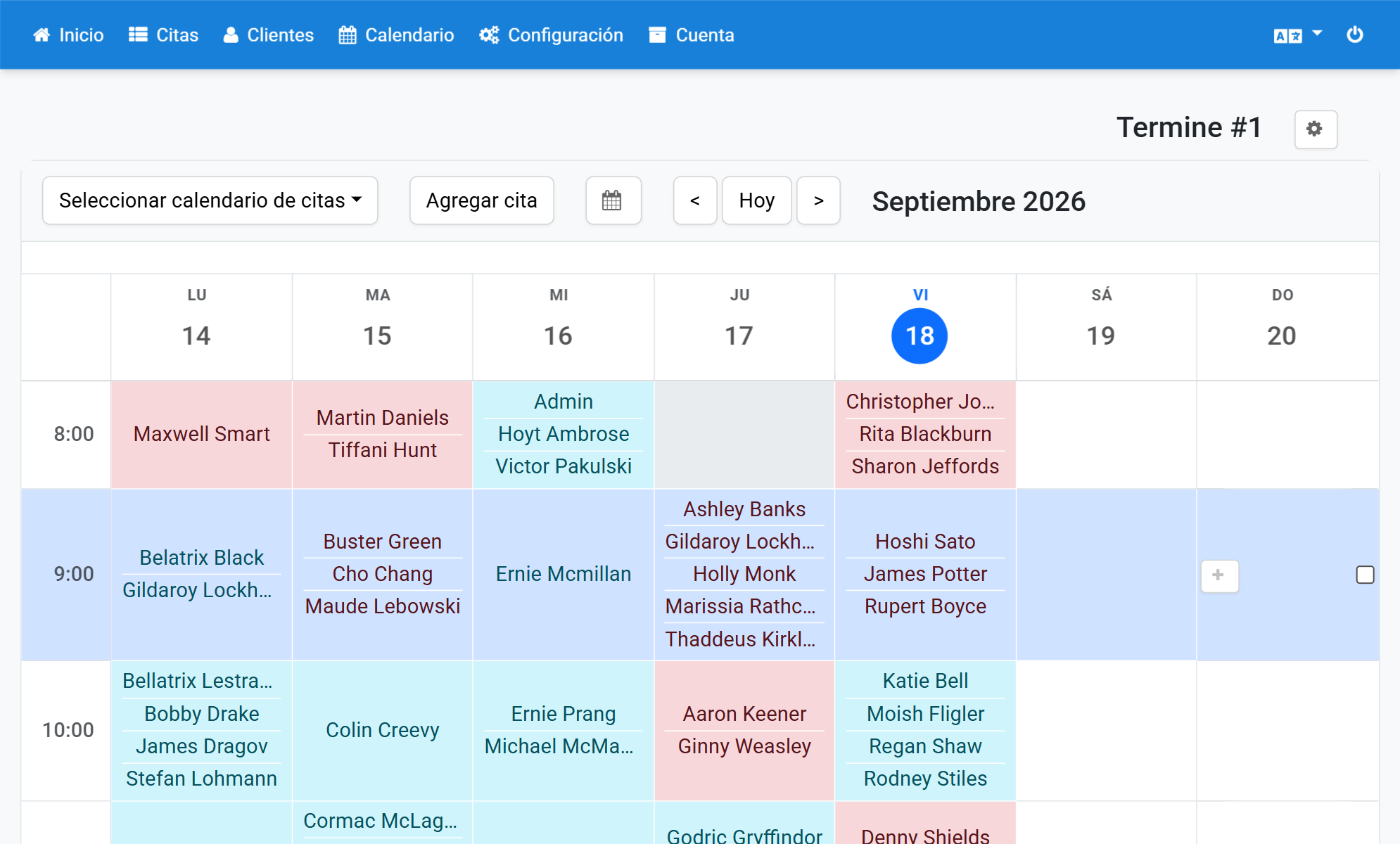Open Victor Pakulski appointment

pos(563,466)
